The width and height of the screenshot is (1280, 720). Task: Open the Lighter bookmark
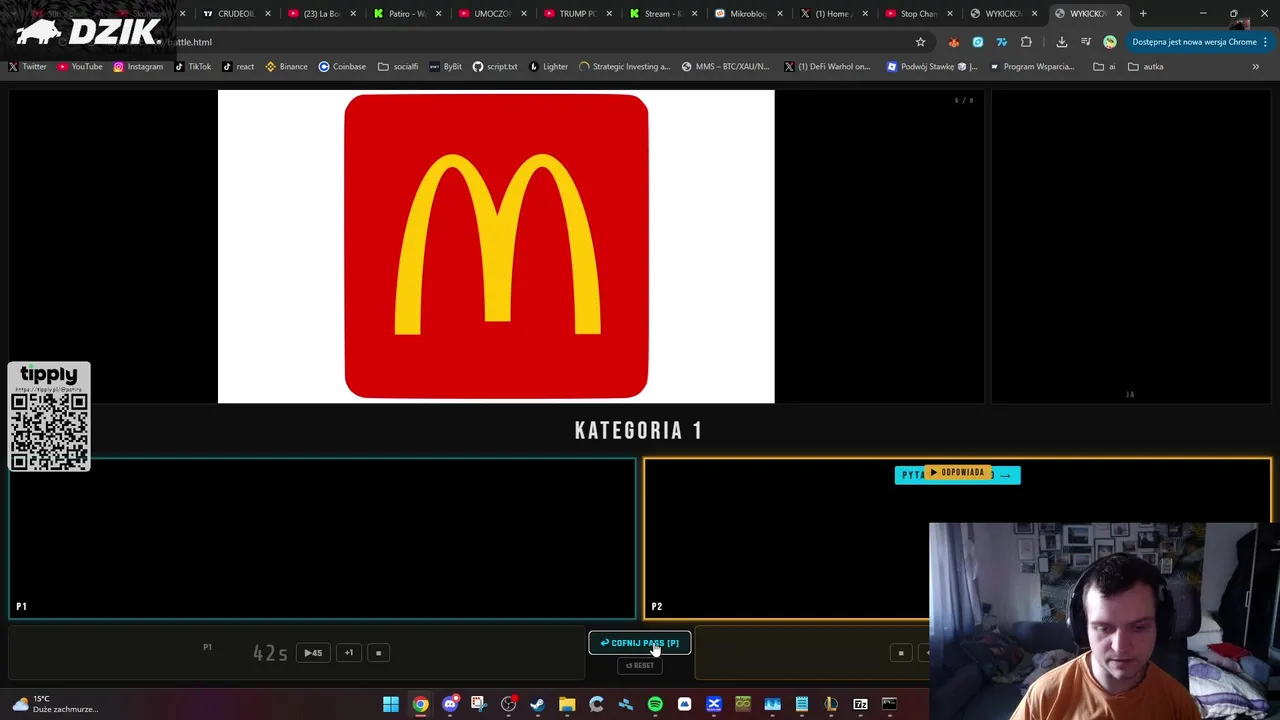(549, 67)
